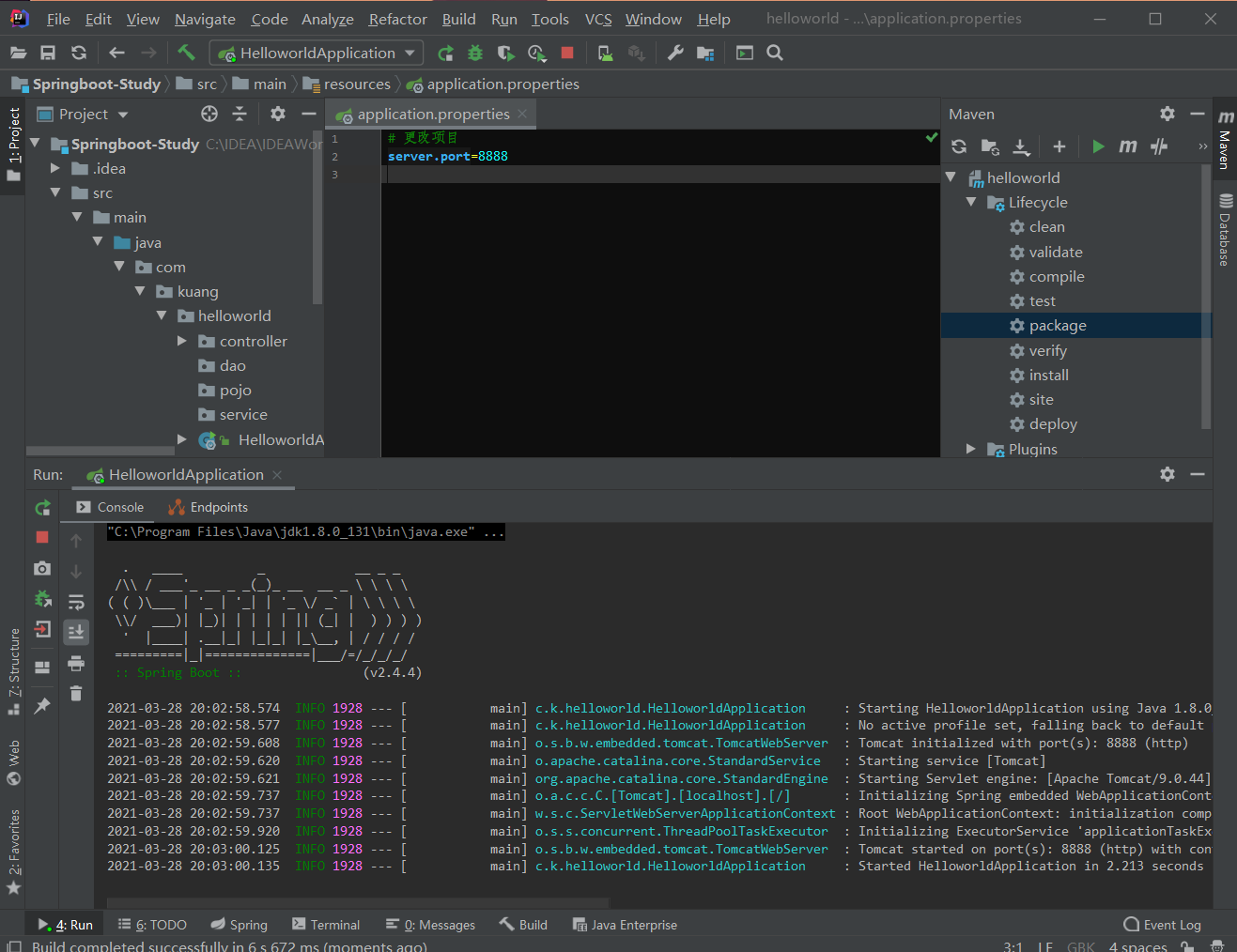Open Project Structure icon
Screen dimensions: 1237x952
(705, 54)
